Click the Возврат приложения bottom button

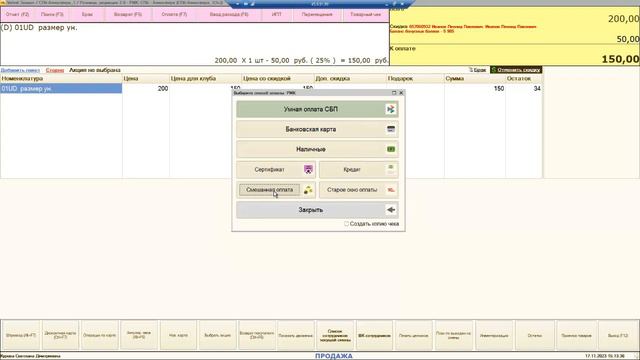point(257,335)
